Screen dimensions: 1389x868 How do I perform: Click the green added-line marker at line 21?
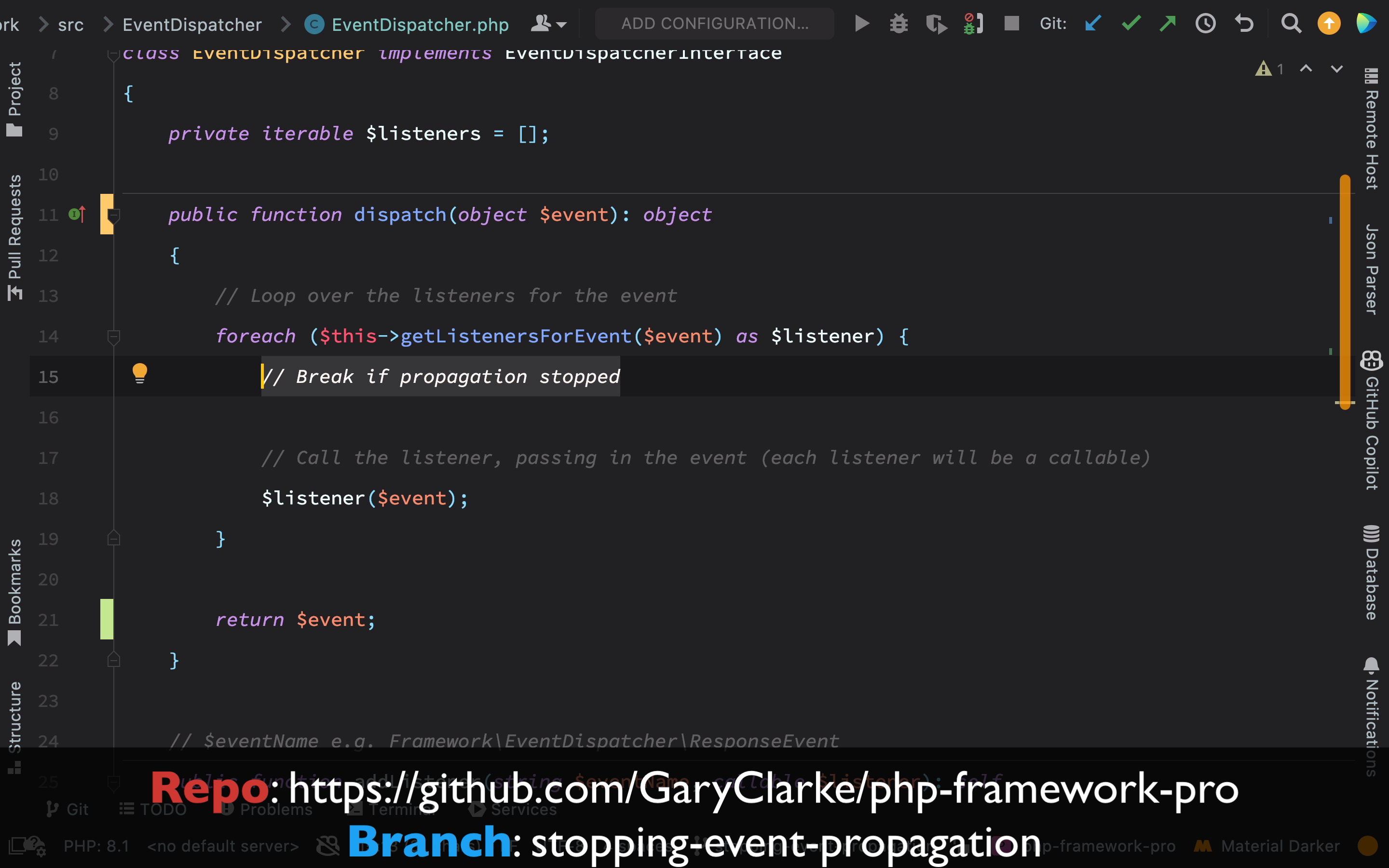point(107,619)
